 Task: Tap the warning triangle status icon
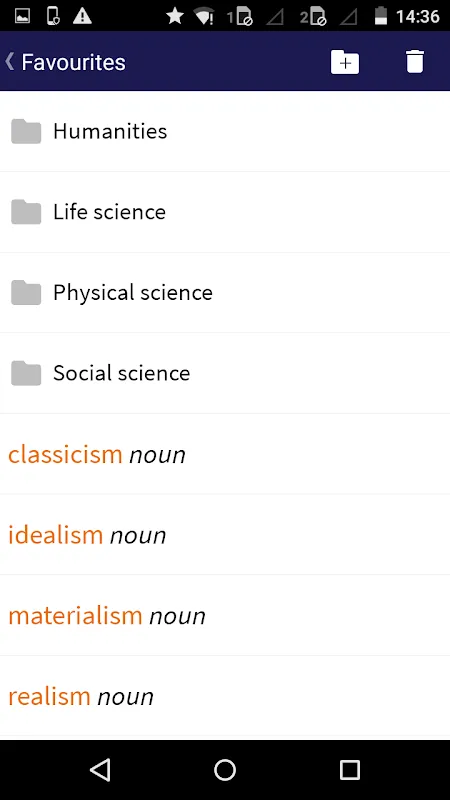82,16
